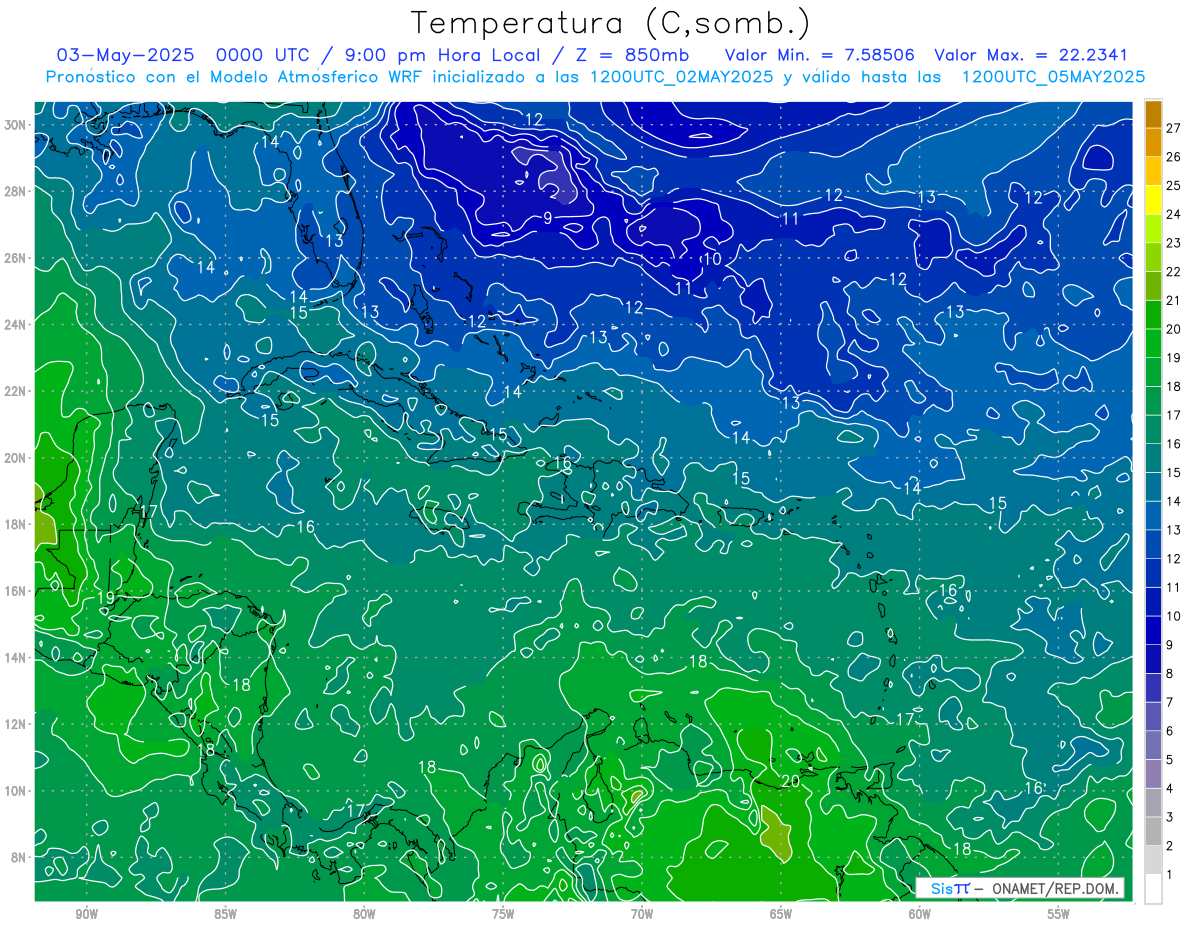Click the '75W' longitude axis label
This screenshot has height=927, width=1200.
pos(503,914)
